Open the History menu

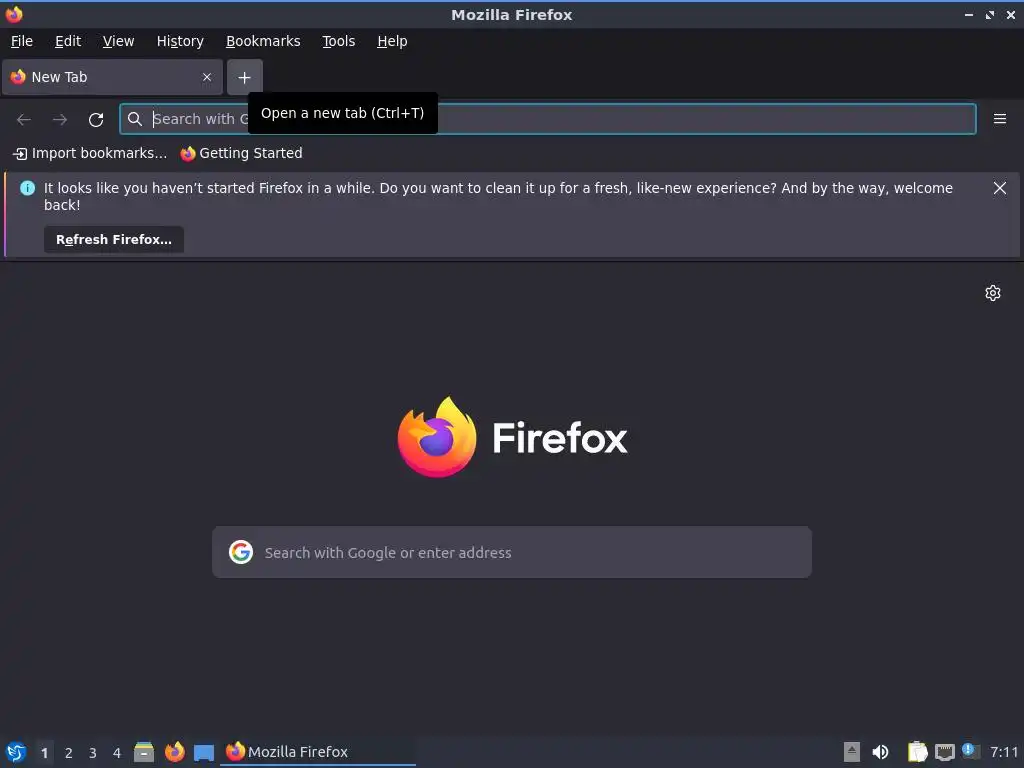click(180, 41)
